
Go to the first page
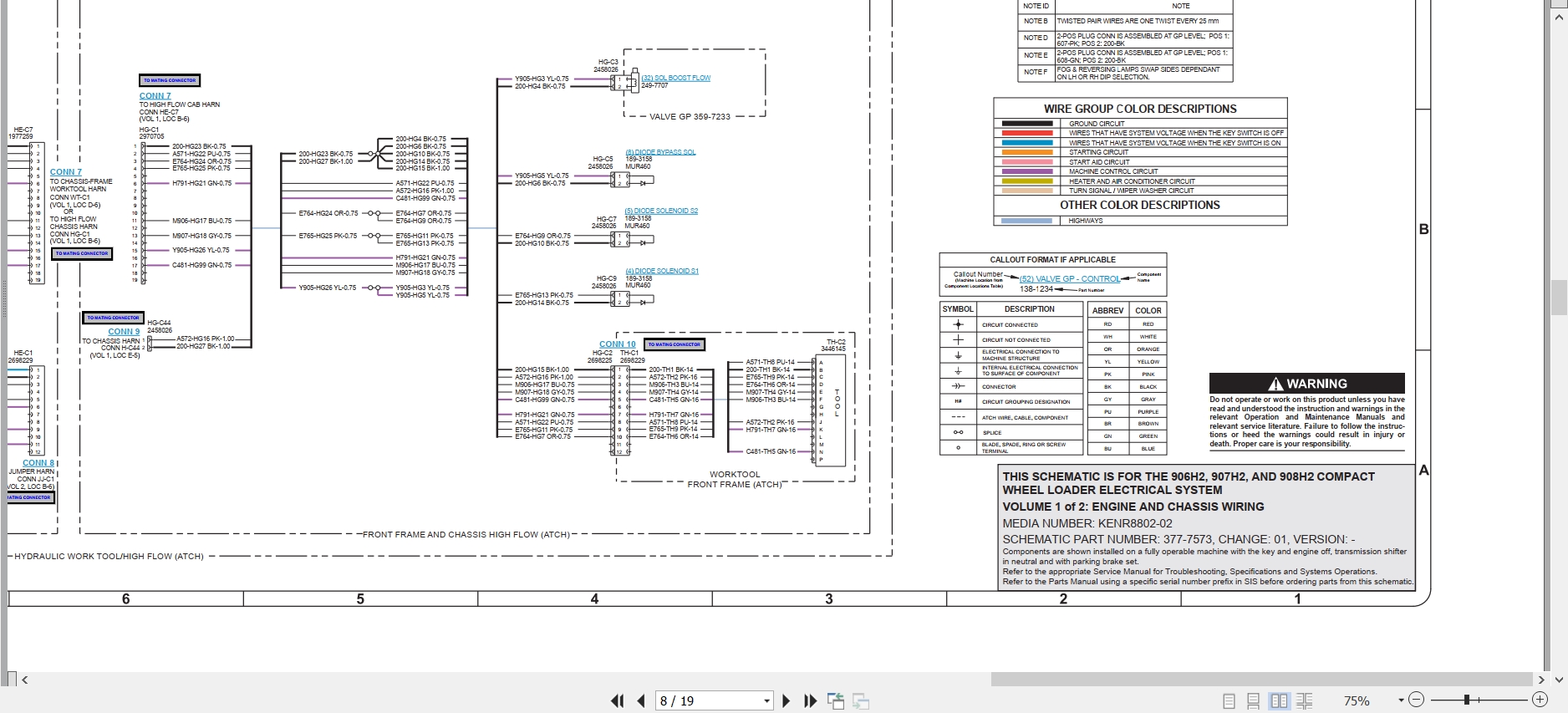click(617, 701)
